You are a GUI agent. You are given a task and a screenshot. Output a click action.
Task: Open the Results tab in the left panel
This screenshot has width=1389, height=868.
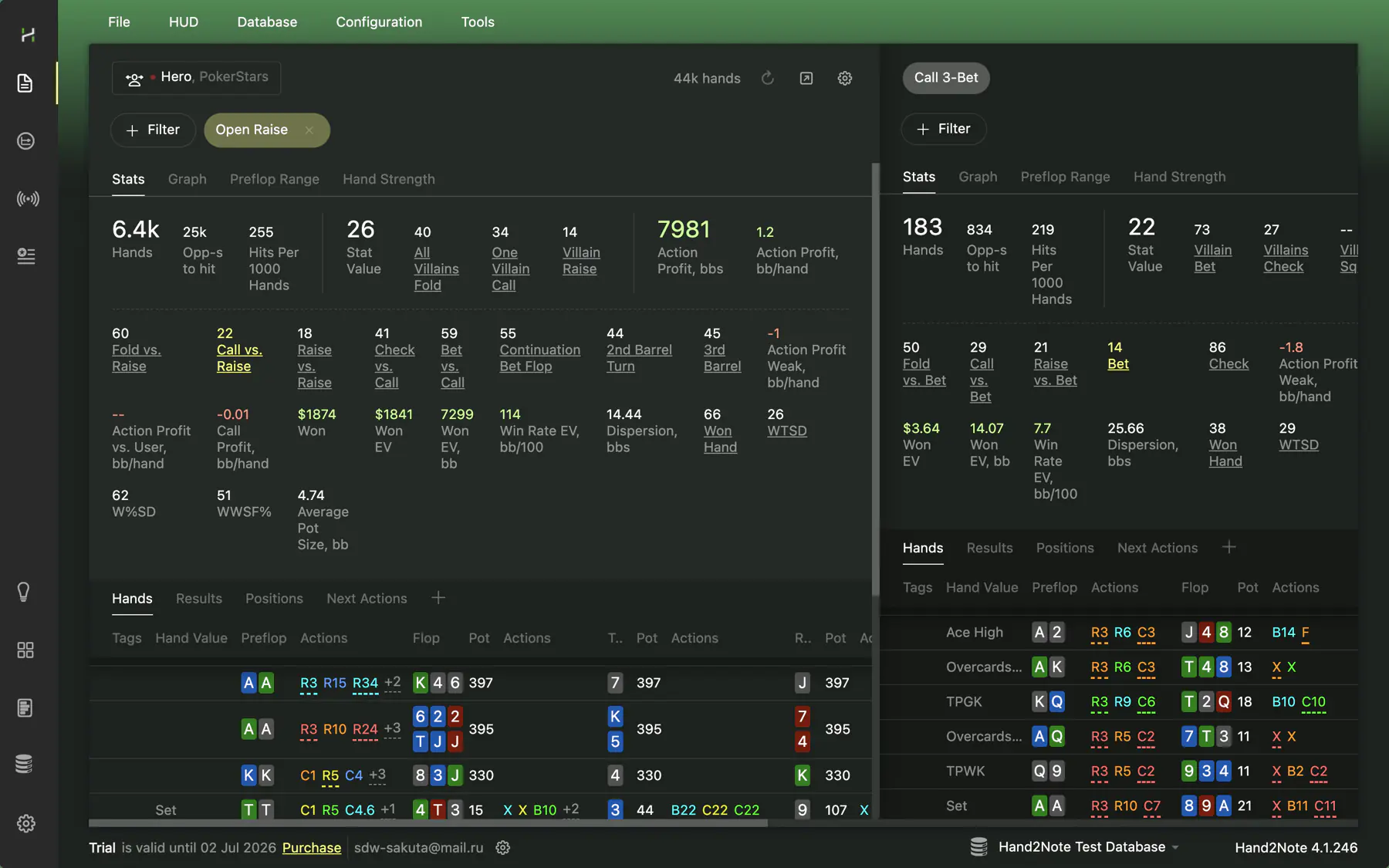coord(199,599)
